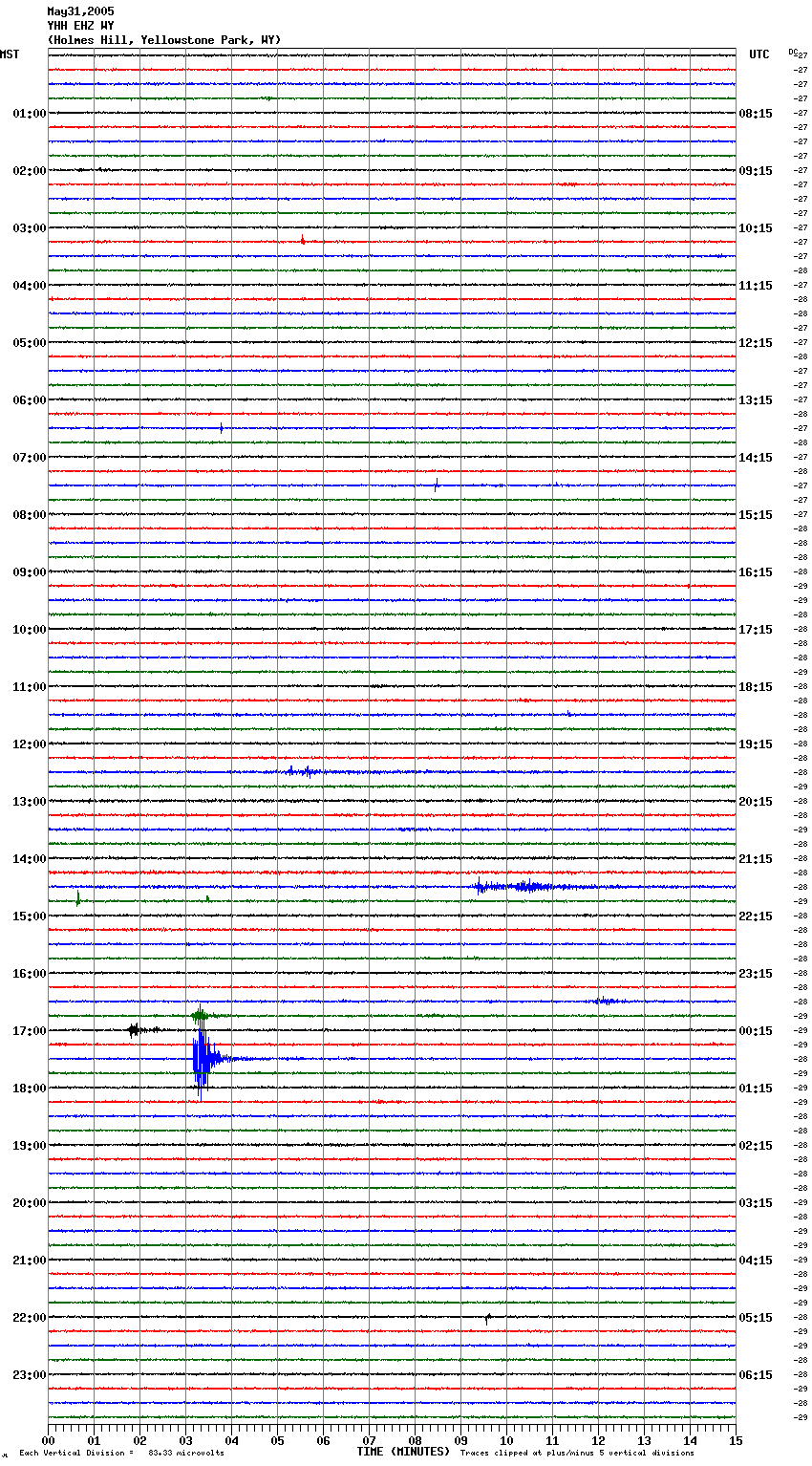
Task: Select the 14:00 MST row label
Action: [30, 859]
